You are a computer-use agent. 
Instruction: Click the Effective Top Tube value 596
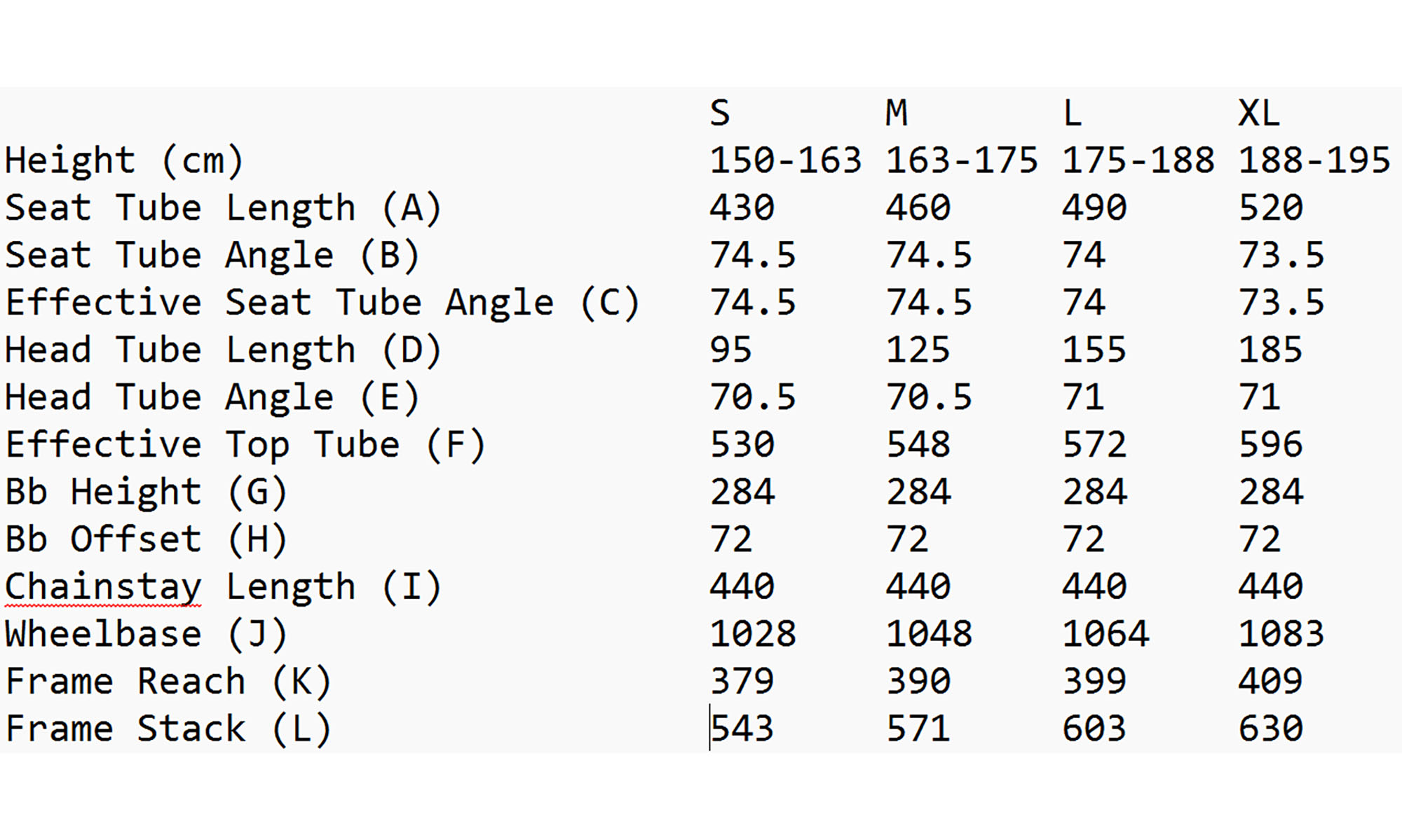1270,444
